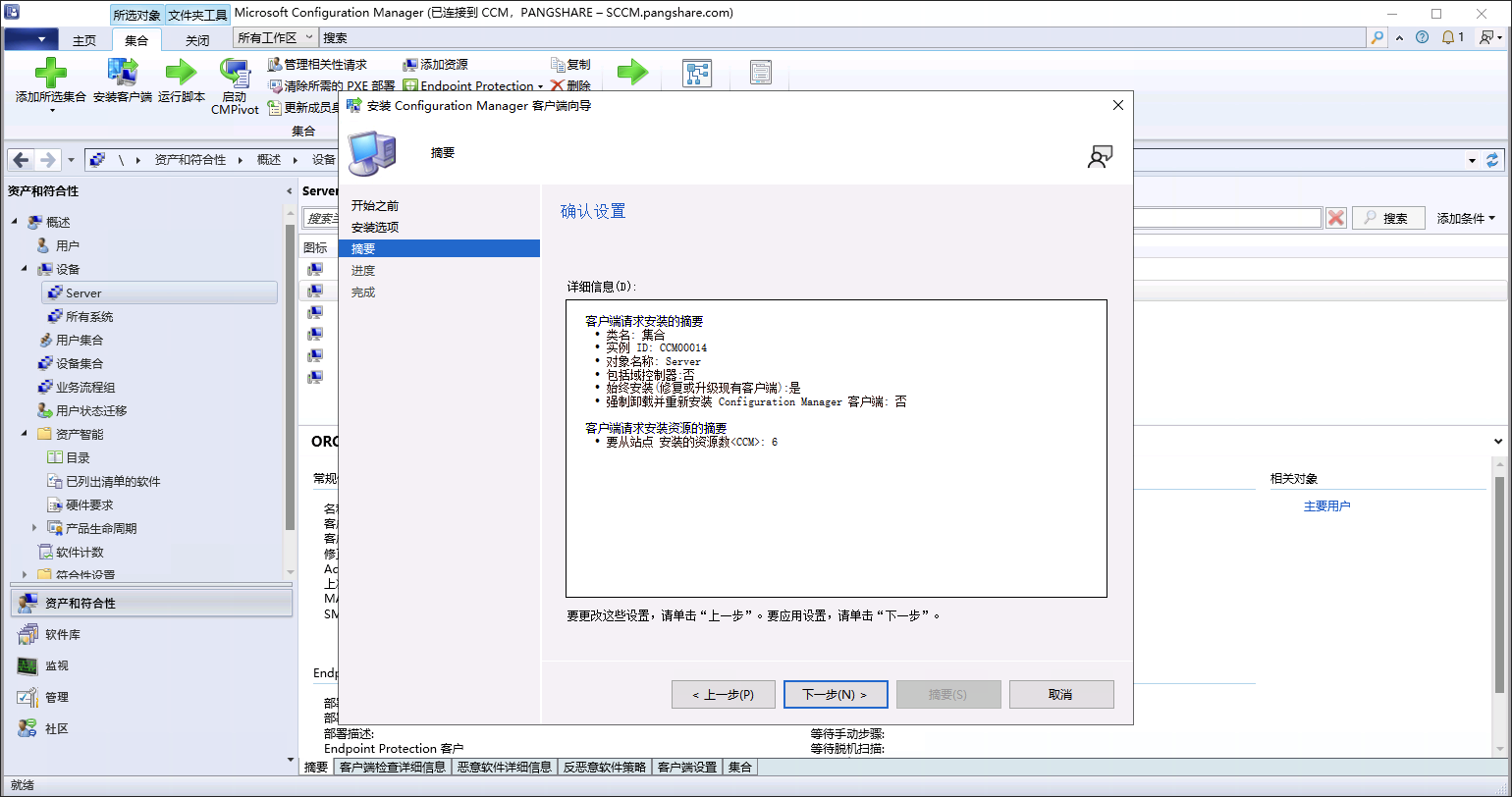Image resolution: width=1512 pixels, height=797 pixels.
Task: Expand the 产品生命周期 tree node
Action: point(35,528)
